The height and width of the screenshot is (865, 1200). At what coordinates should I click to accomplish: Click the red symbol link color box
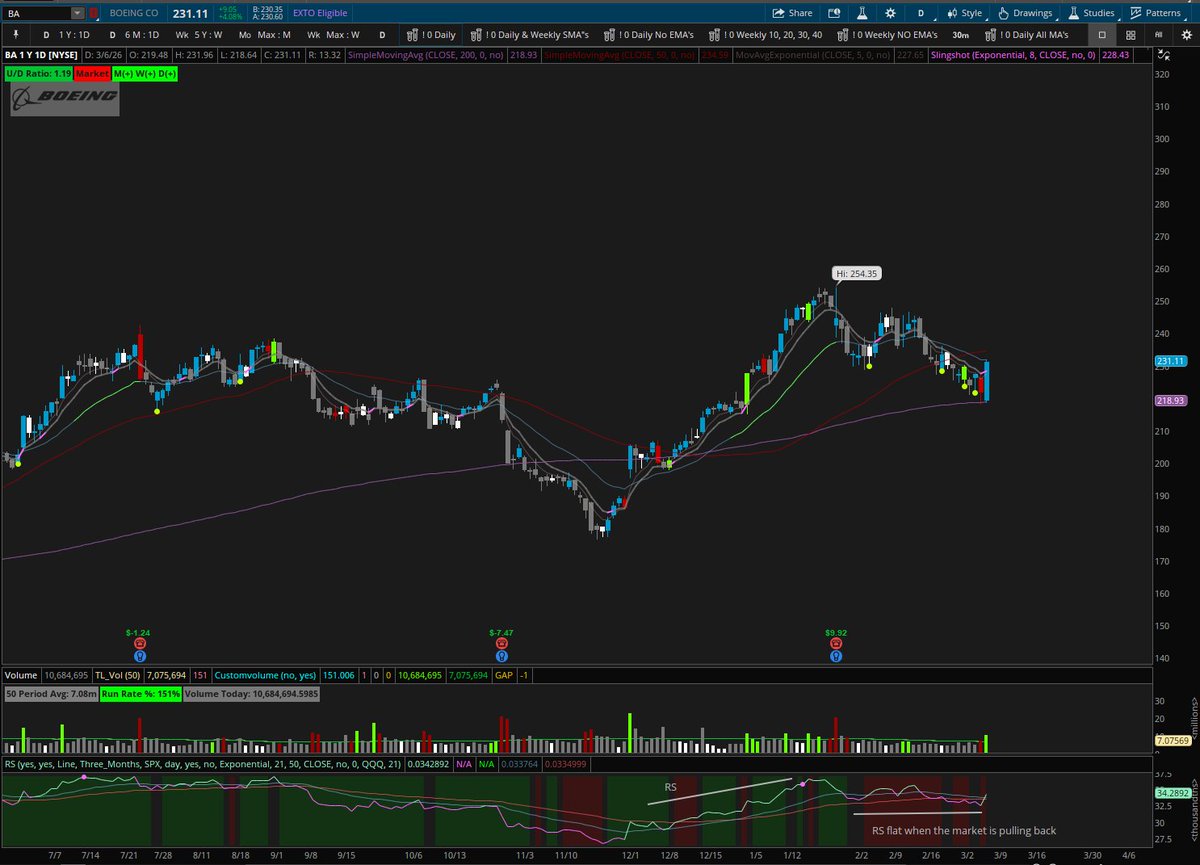(93, 13)
